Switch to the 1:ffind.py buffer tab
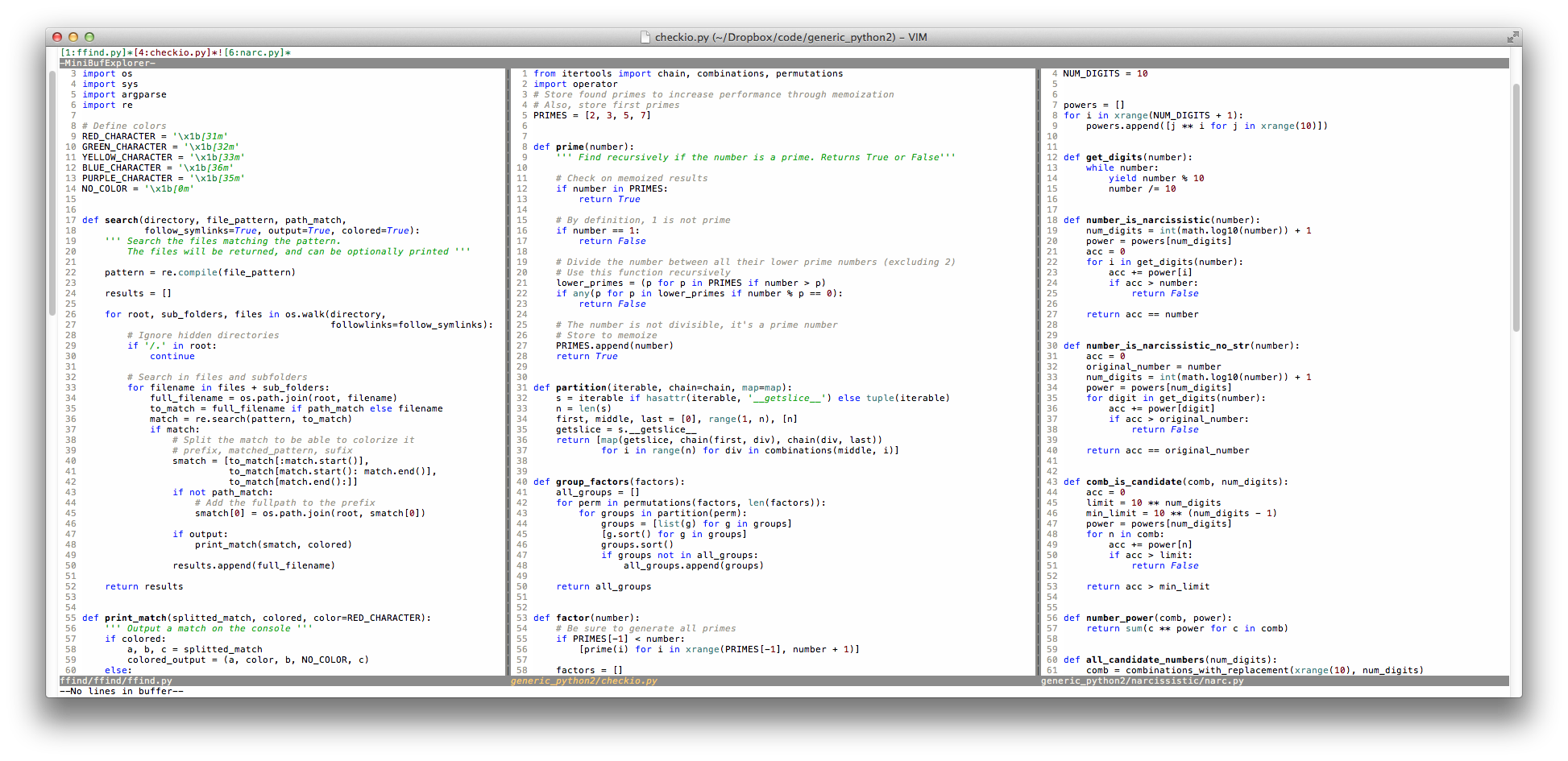1568x761 pixels. point(95,52)
